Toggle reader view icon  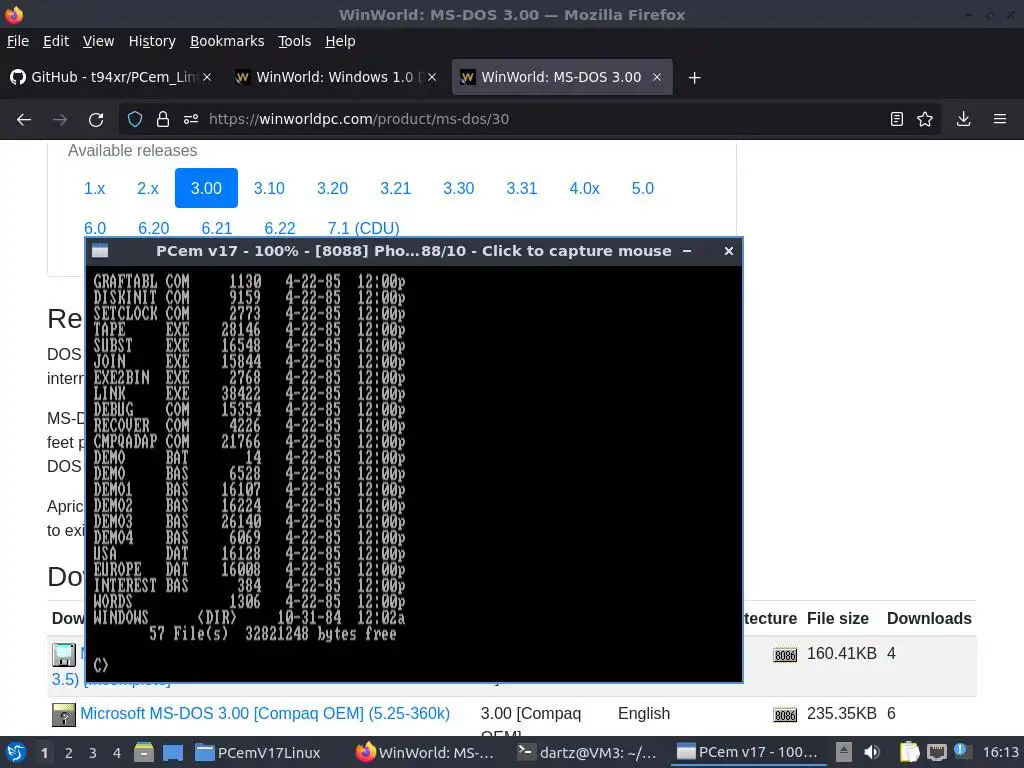[x=897, y=119]
